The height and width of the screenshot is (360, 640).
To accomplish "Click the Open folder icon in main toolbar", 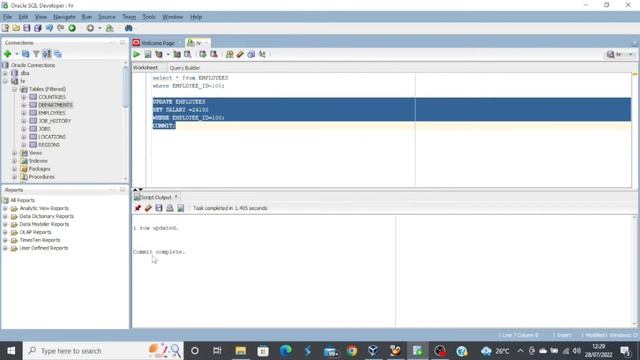I will click(x=16, y=28).
